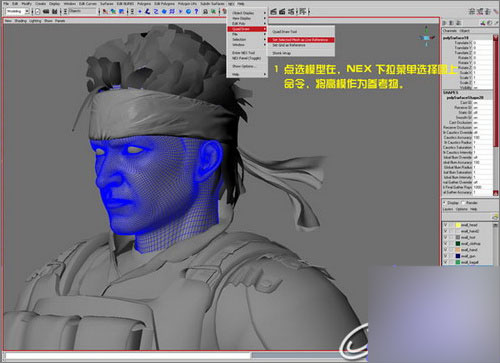Click the layer list vertical scrollbar
This screenshot has height=363, width=500.
496,243
